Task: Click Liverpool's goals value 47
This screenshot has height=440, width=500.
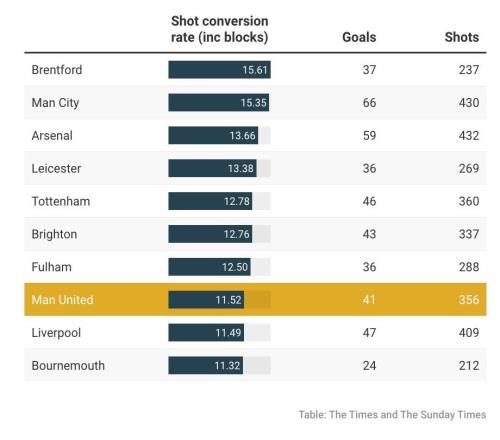Action: [369, 332]
